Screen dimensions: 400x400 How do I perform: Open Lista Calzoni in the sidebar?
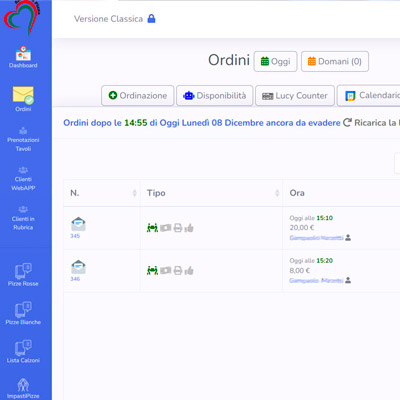[23, 352]
